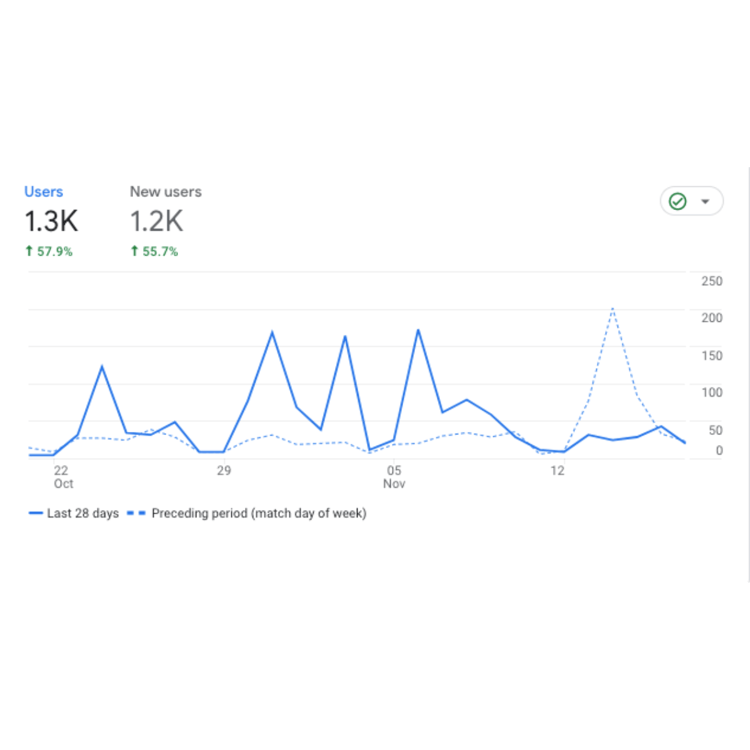Switch to the Users metric tab
Screen dimensions: 750x750
point(44,192)
